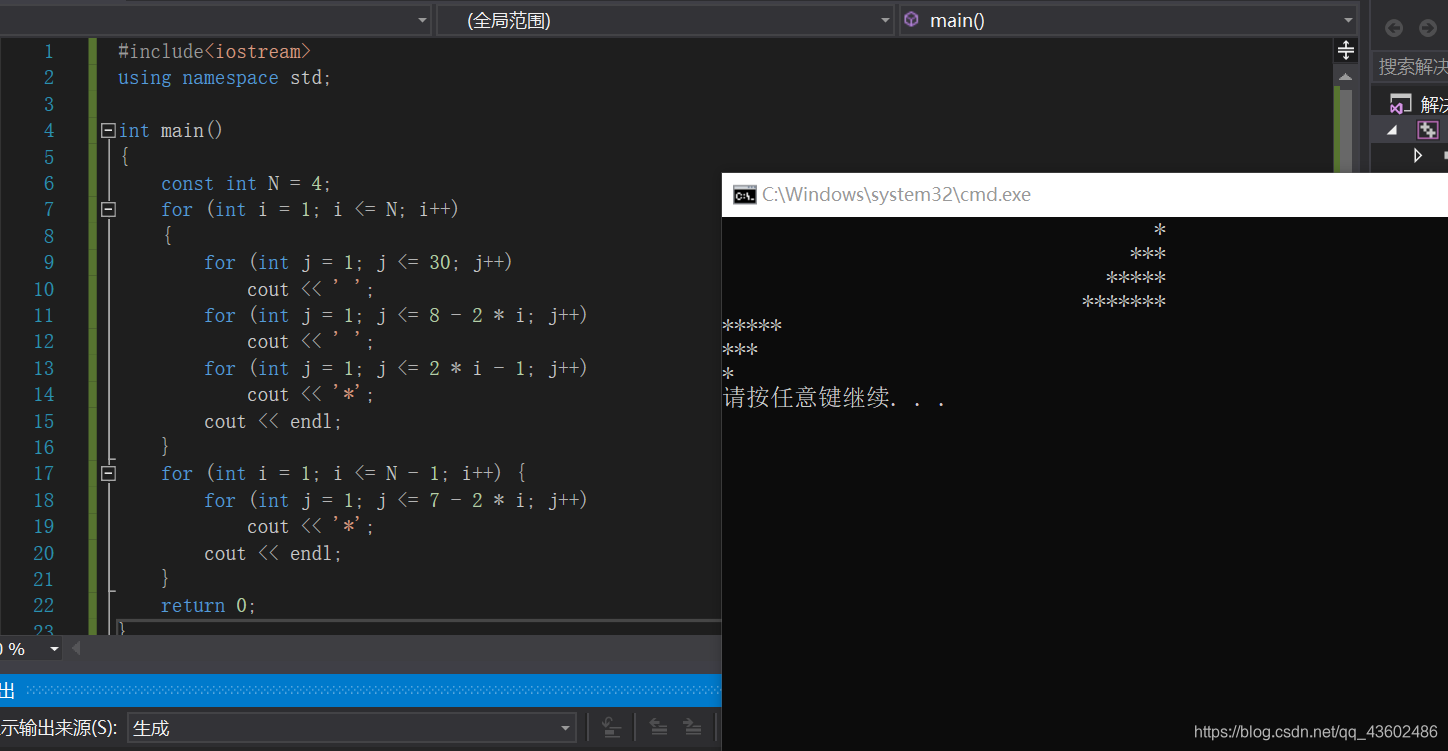Click 'cout << endl;' on line 15

coord(273,421)
